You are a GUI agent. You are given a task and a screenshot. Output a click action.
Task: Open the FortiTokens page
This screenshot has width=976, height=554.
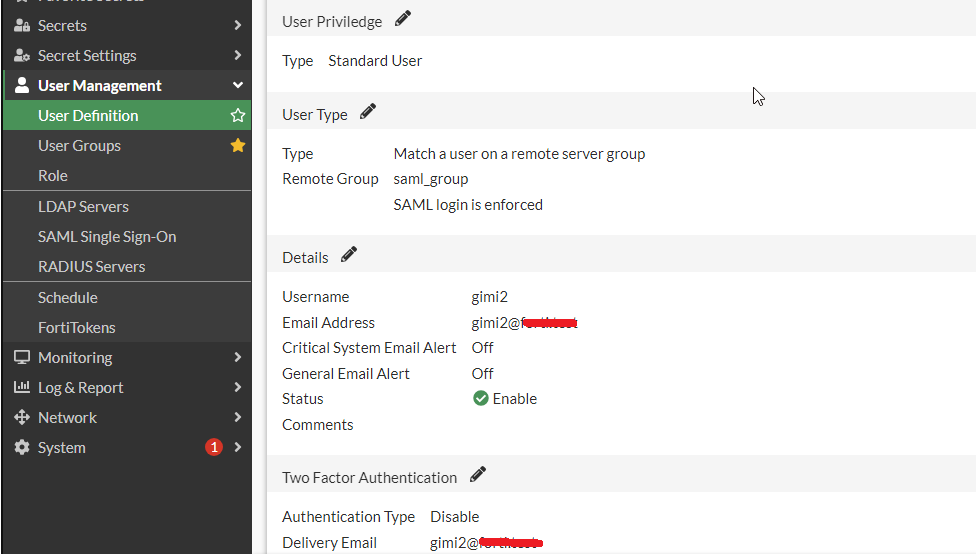tap(77, 328)
